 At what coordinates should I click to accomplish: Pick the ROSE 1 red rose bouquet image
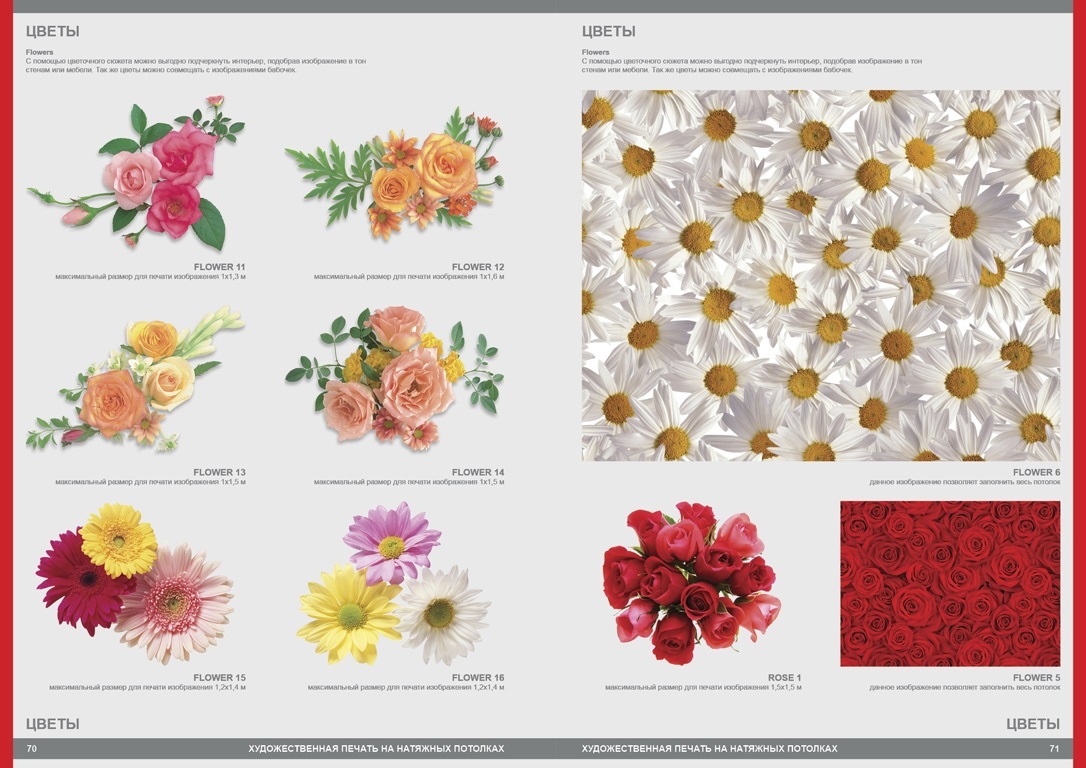[x=690, y=583]
